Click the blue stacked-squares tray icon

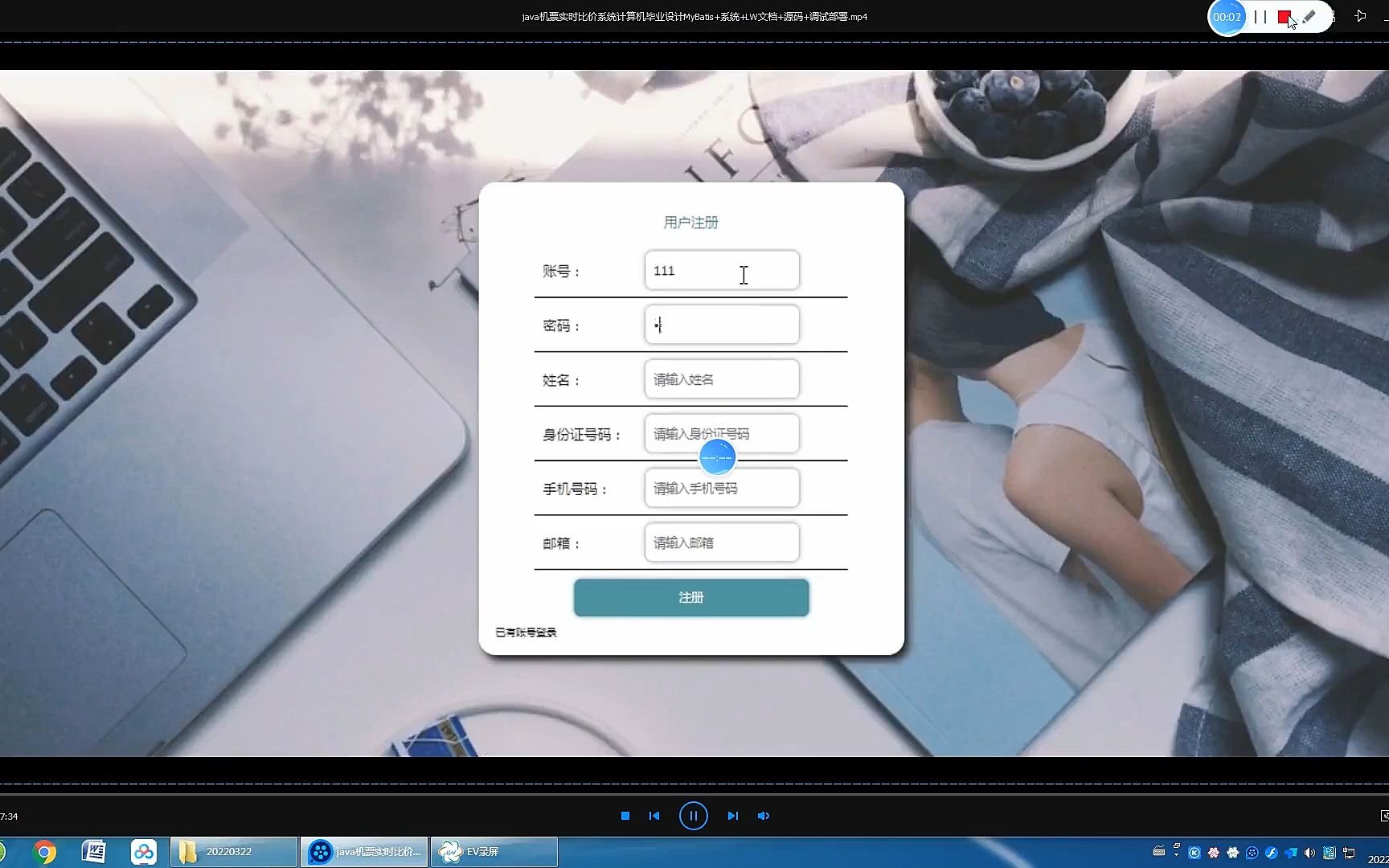(1291, 853)
